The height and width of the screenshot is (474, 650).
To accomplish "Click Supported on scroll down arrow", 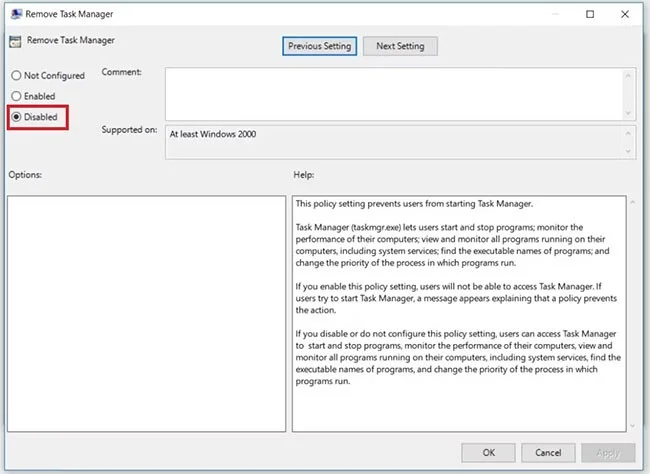I will click(x=628, y=151).
